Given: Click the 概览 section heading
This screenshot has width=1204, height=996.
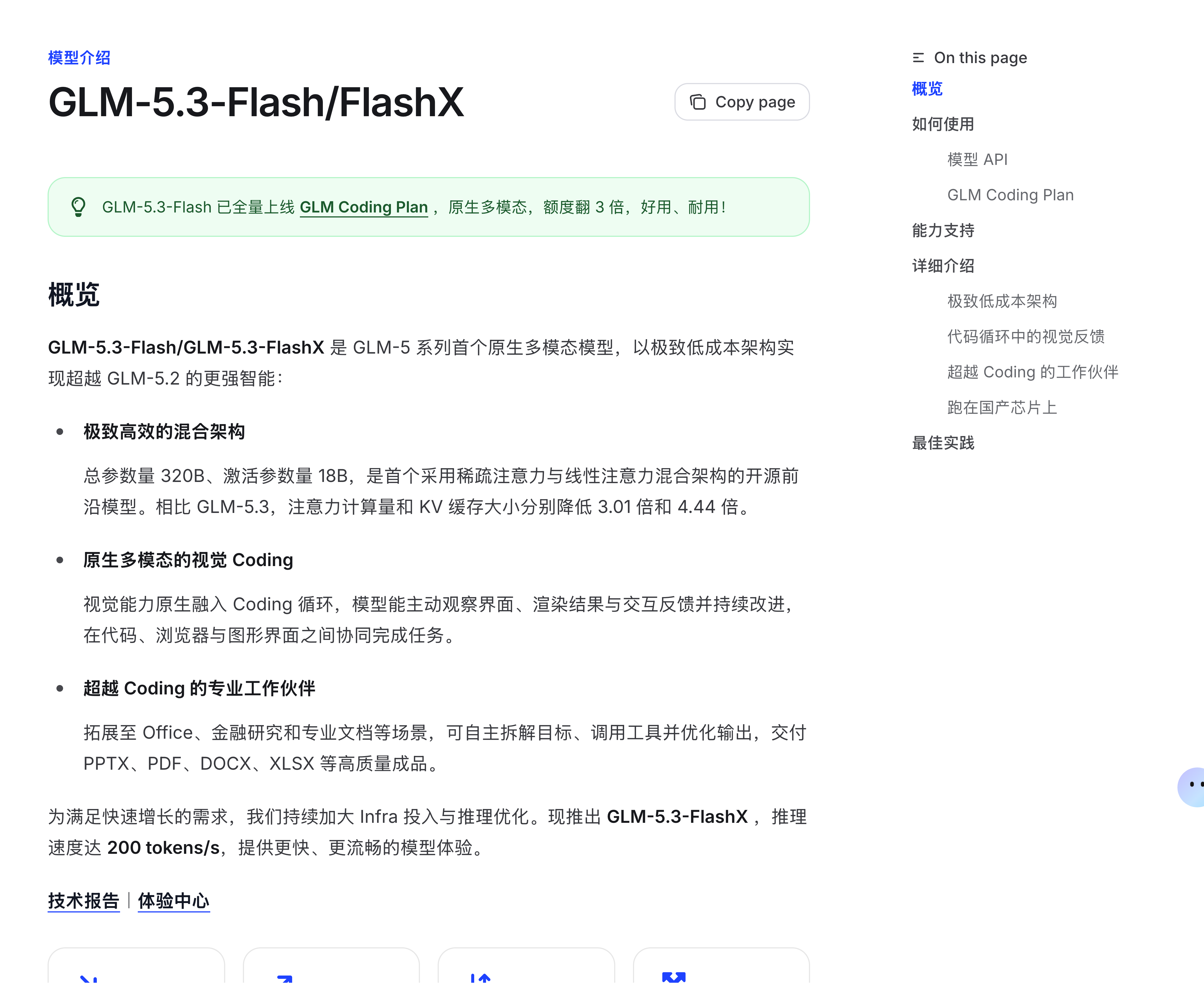Looking at the screenshot, I should pos(74,295).
